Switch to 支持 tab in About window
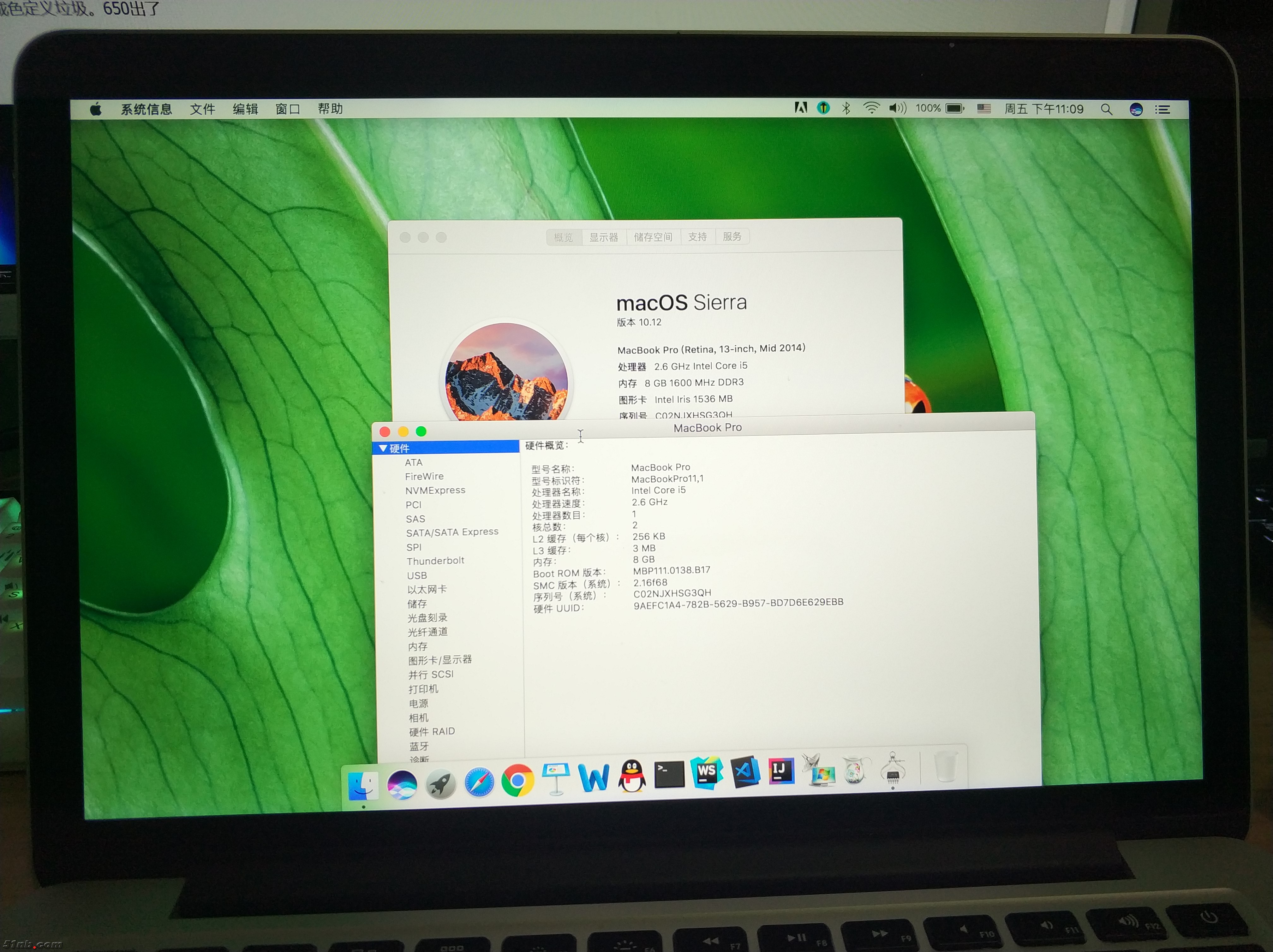 point(697,237)
